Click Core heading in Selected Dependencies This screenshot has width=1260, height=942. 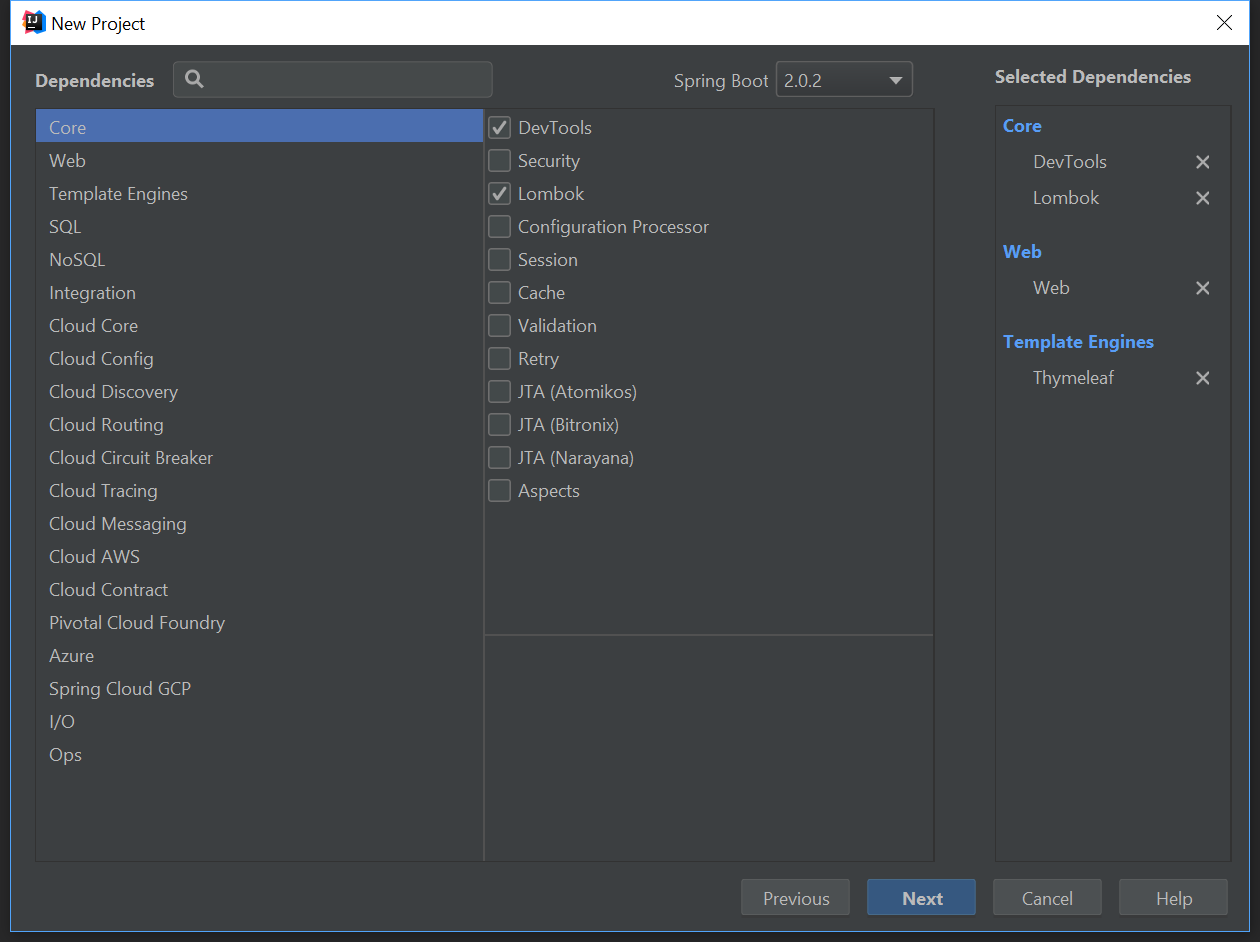pyautogui.click(x=1022, y=126)
